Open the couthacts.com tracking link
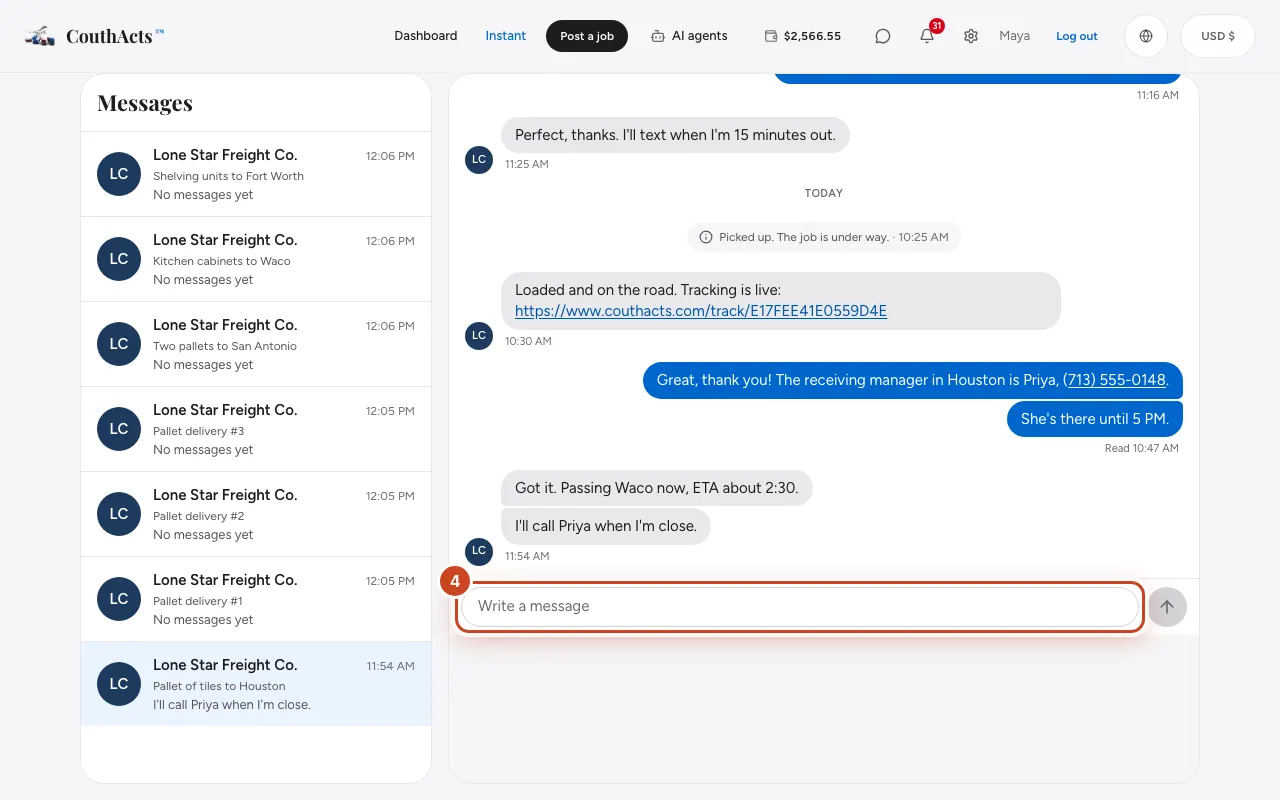 (x=701, y=311)
